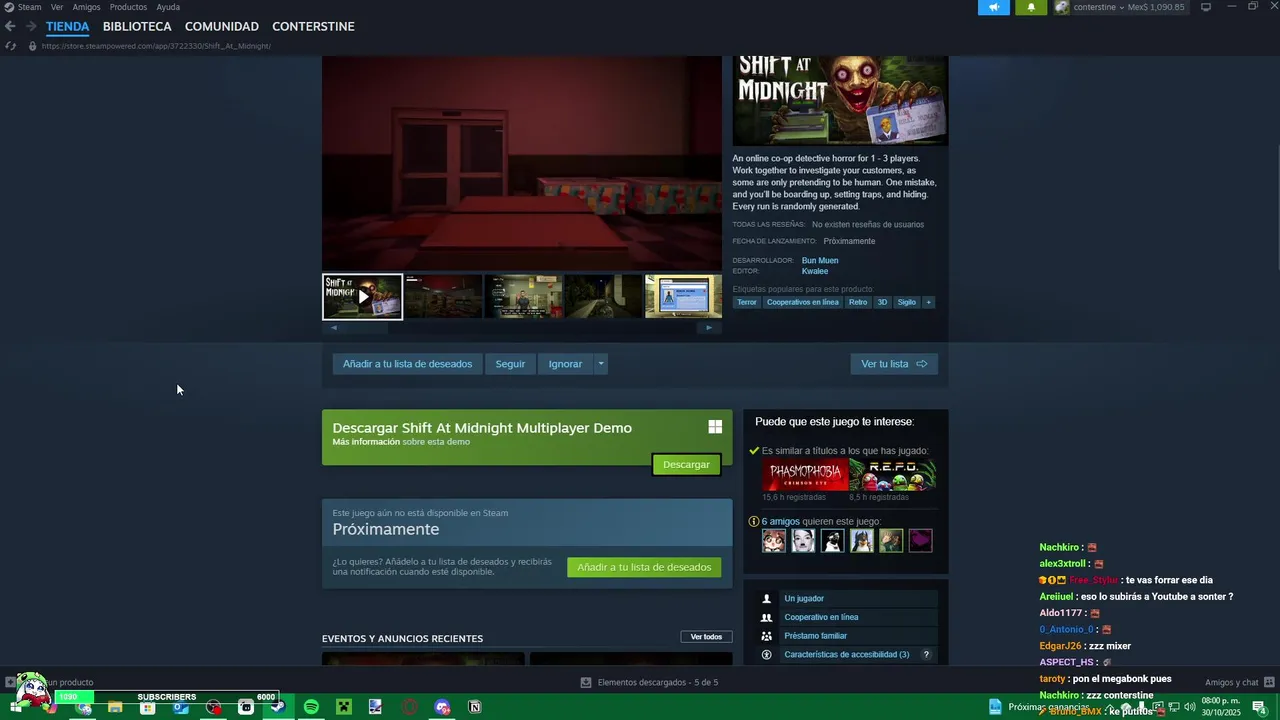Open publisher Kwalee link

coord(815,271)
